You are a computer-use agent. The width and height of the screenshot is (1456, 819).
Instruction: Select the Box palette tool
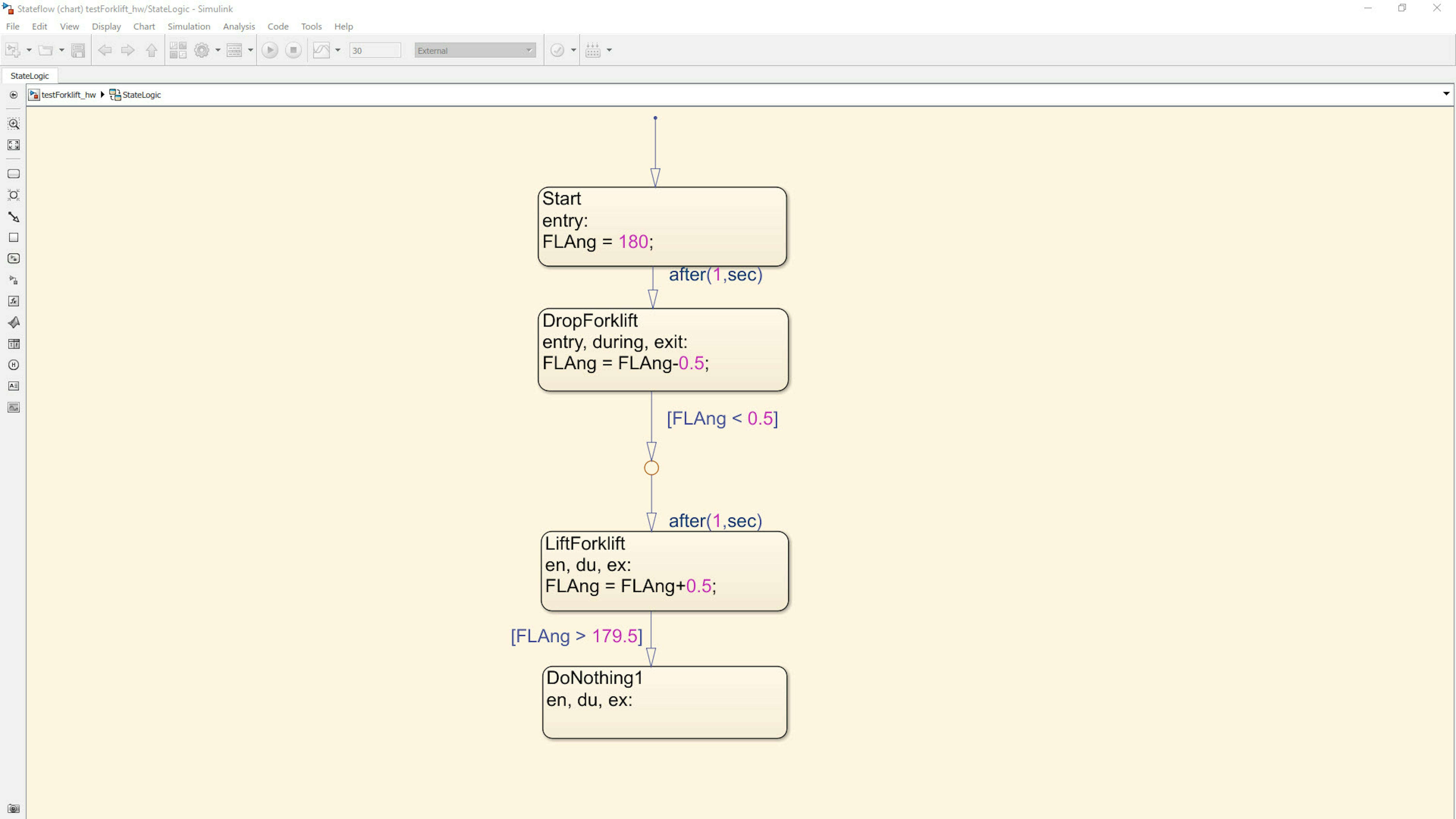[14, 237]
